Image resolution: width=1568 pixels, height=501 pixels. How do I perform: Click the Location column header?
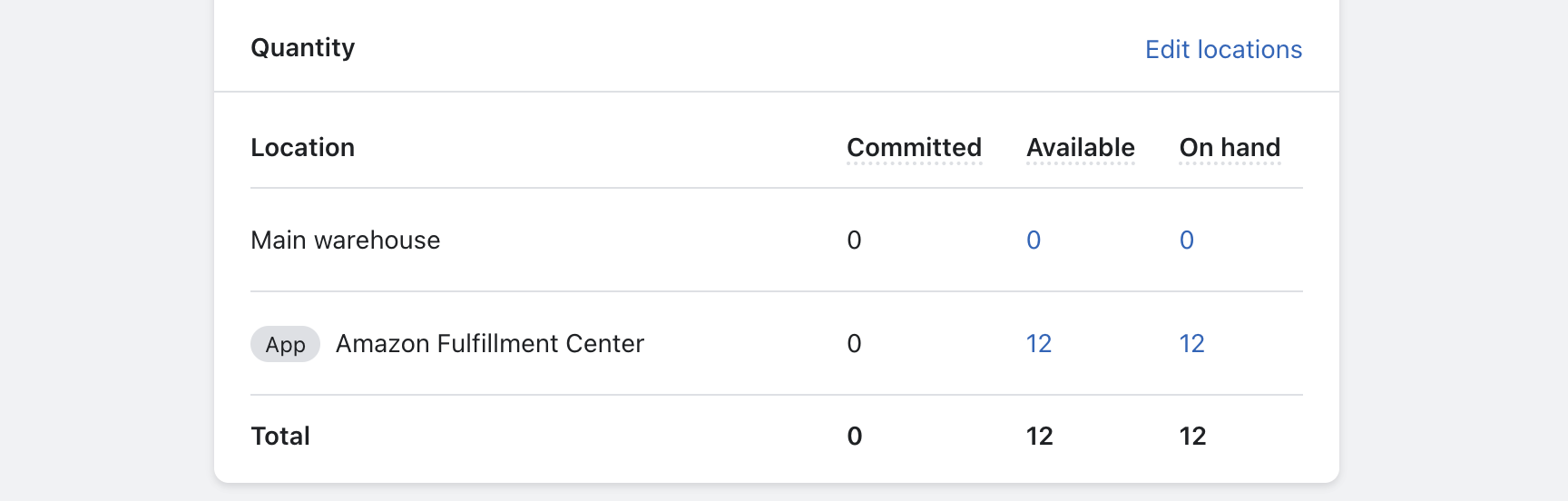[302, 148]
